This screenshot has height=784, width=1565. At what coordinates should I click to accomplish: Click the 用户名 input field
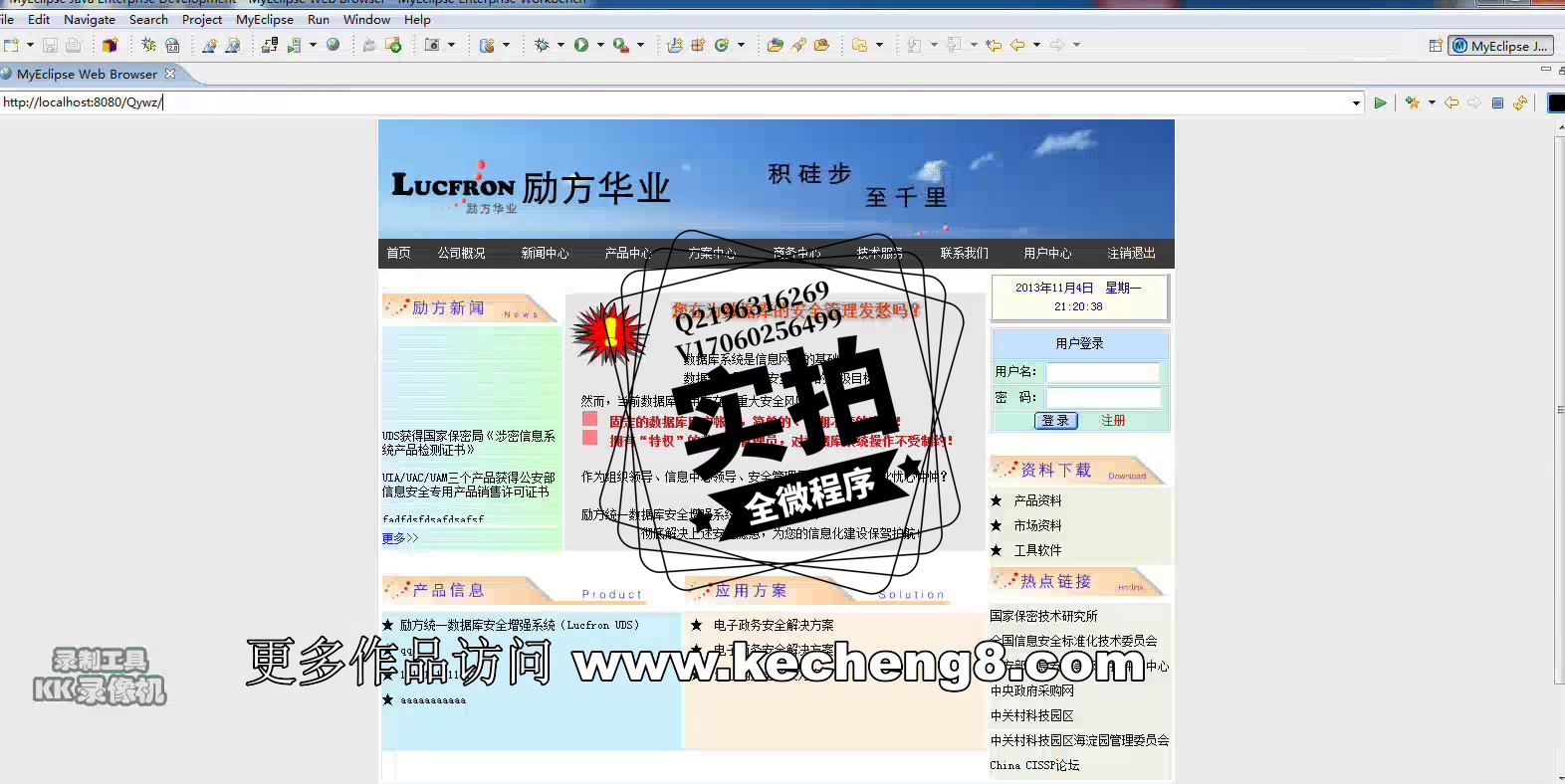[x=1103, y=372]
